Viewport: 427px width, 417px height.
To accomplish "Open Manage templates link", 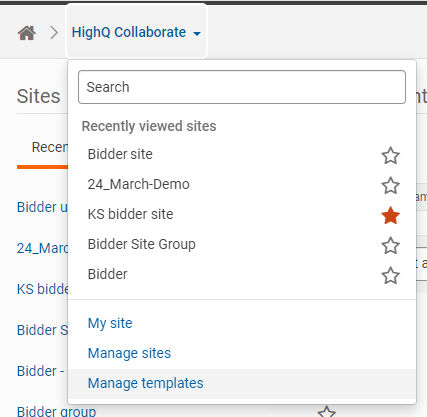I will click(146, 383).
